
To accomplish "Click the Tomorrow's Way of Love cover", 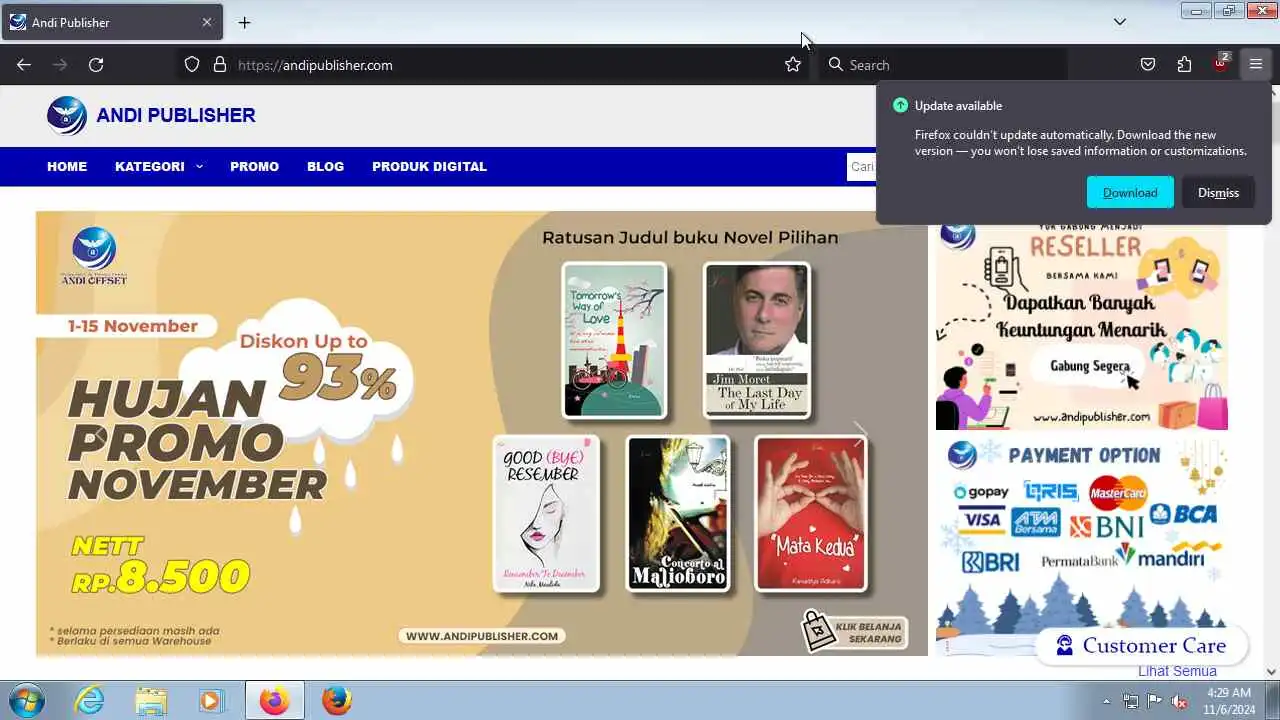I will (614, 340).
